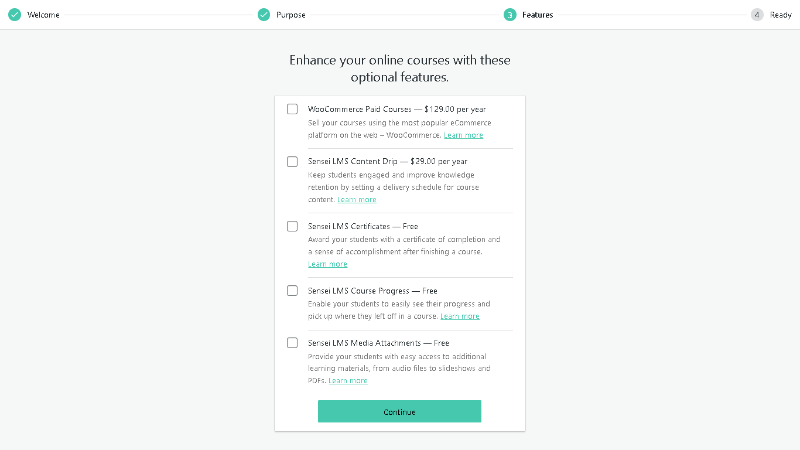Open Learn more link for WooCommerce Paid Courses

[463, 135]
